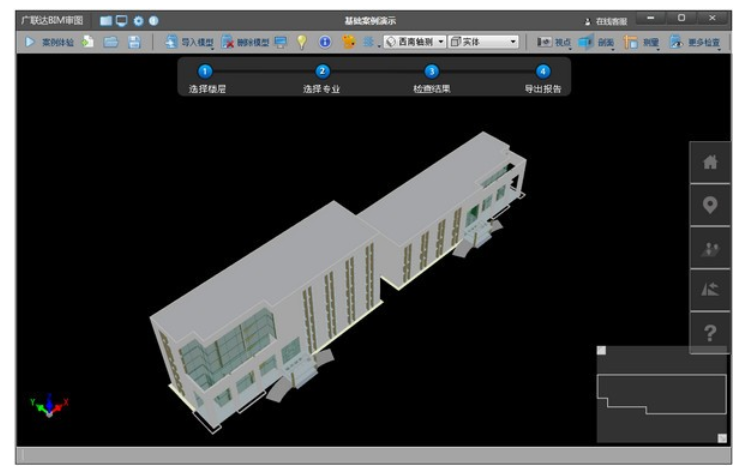Image resolution: width=741 pixels, height=469 pixels.
Task: Click the folder icon in the title bar
Action: 106,21
